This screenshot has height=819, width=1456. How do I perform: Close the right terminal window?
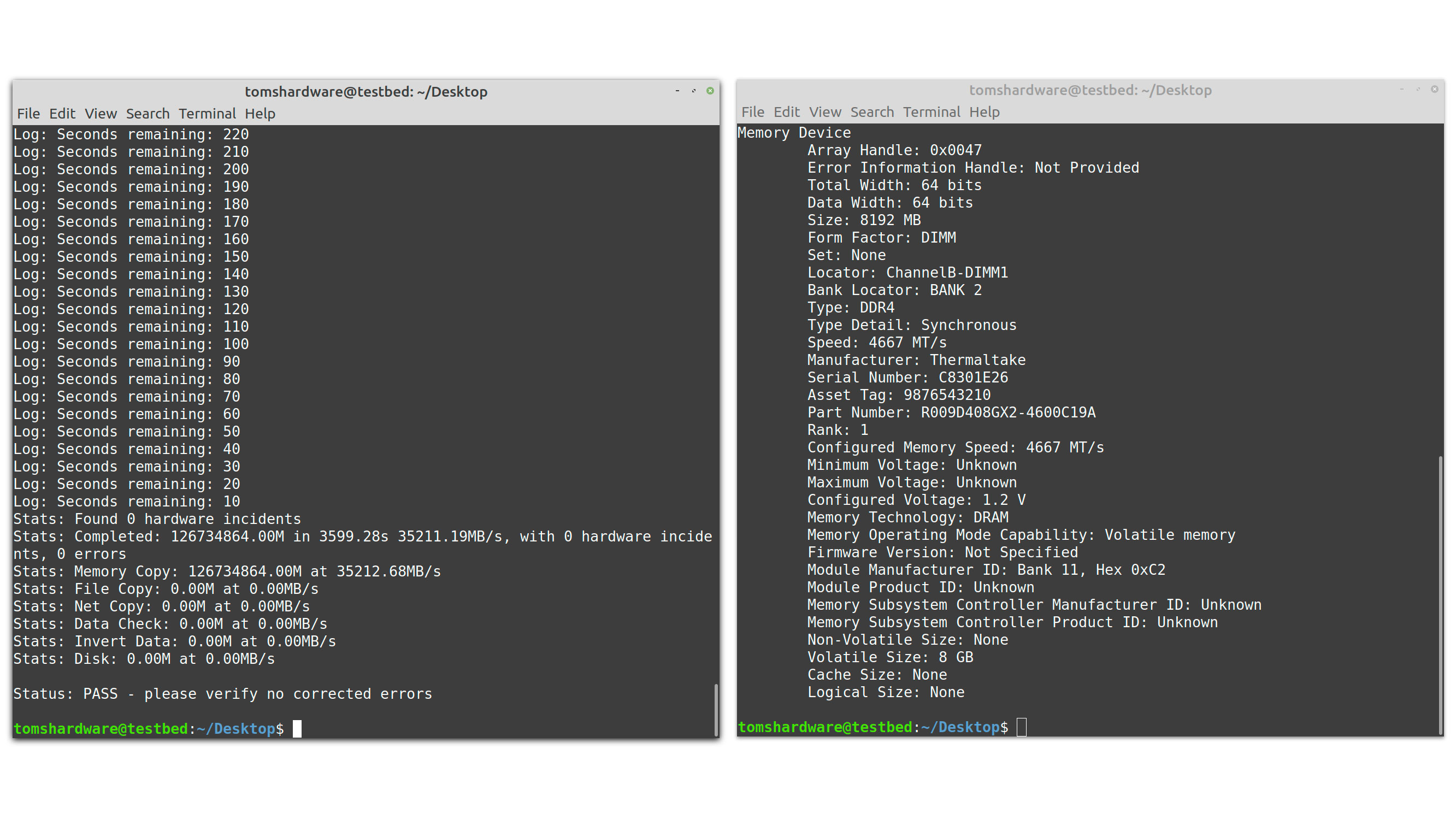point(1435,89)
